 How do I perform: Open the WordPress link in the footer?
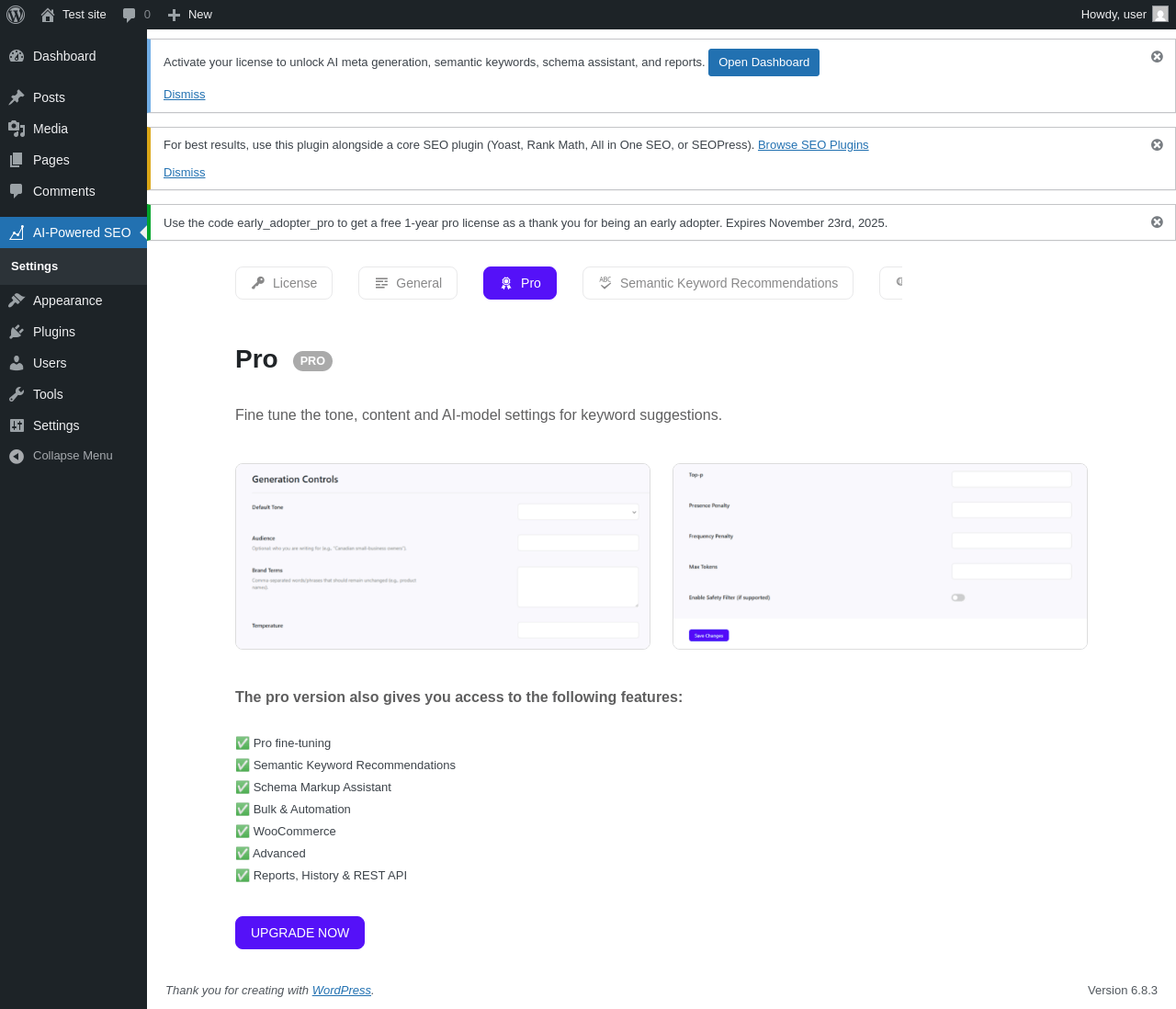[342, 991]
